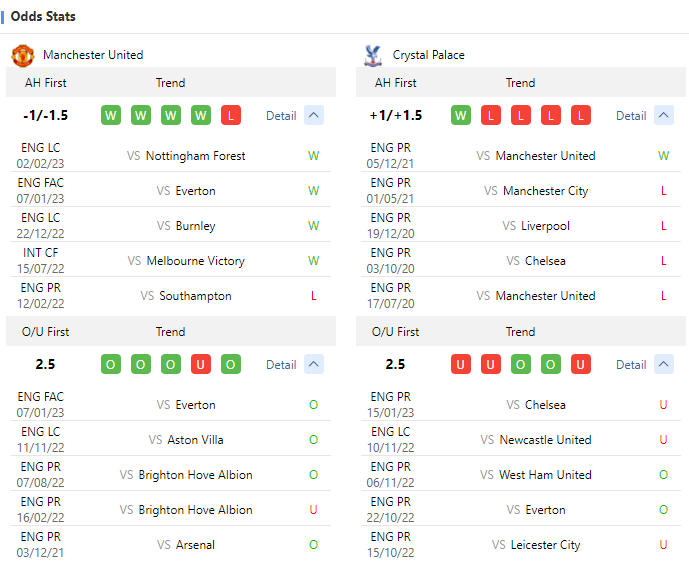Select the Melbourne Victory match row
This screenshot has height=568, width=689.
[x=195, y=261]
